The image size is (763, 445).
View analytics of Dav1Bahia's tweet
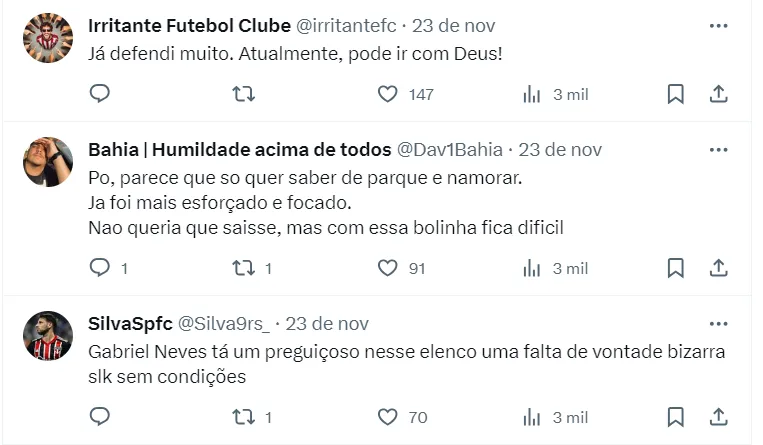[532, 268]
